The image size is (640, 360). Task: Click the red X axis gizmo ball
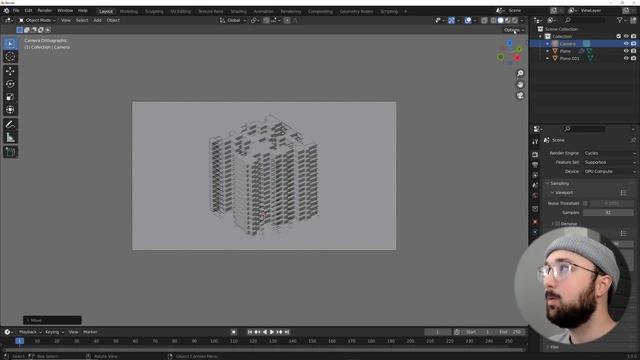pos(518,58)
